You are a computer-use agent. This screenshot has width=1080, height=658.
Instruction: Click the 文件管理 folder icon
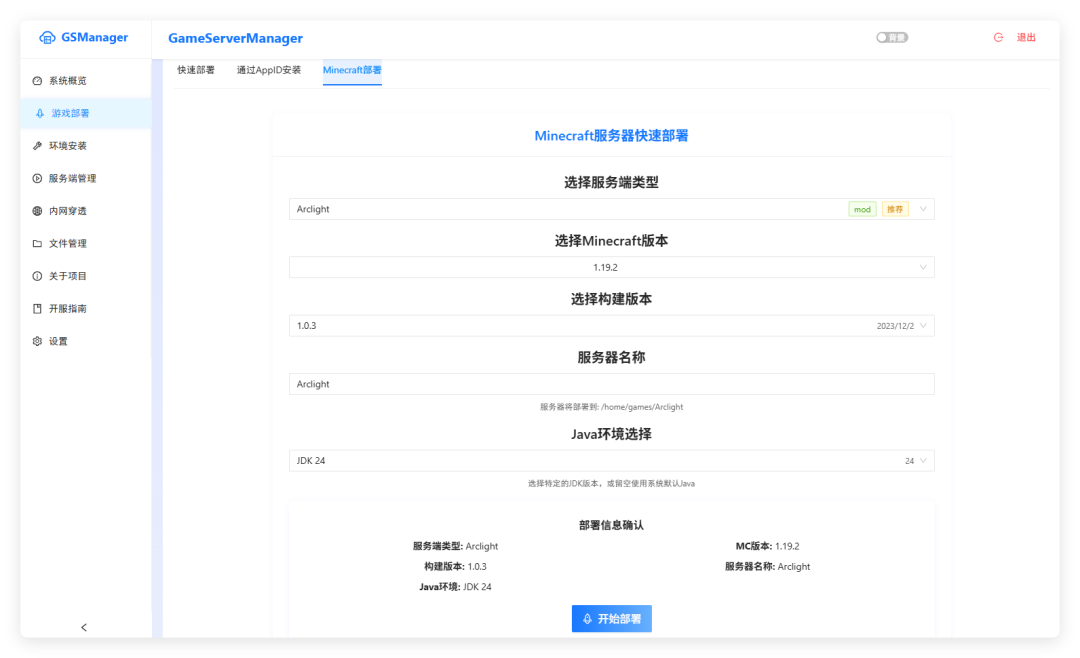37,243
